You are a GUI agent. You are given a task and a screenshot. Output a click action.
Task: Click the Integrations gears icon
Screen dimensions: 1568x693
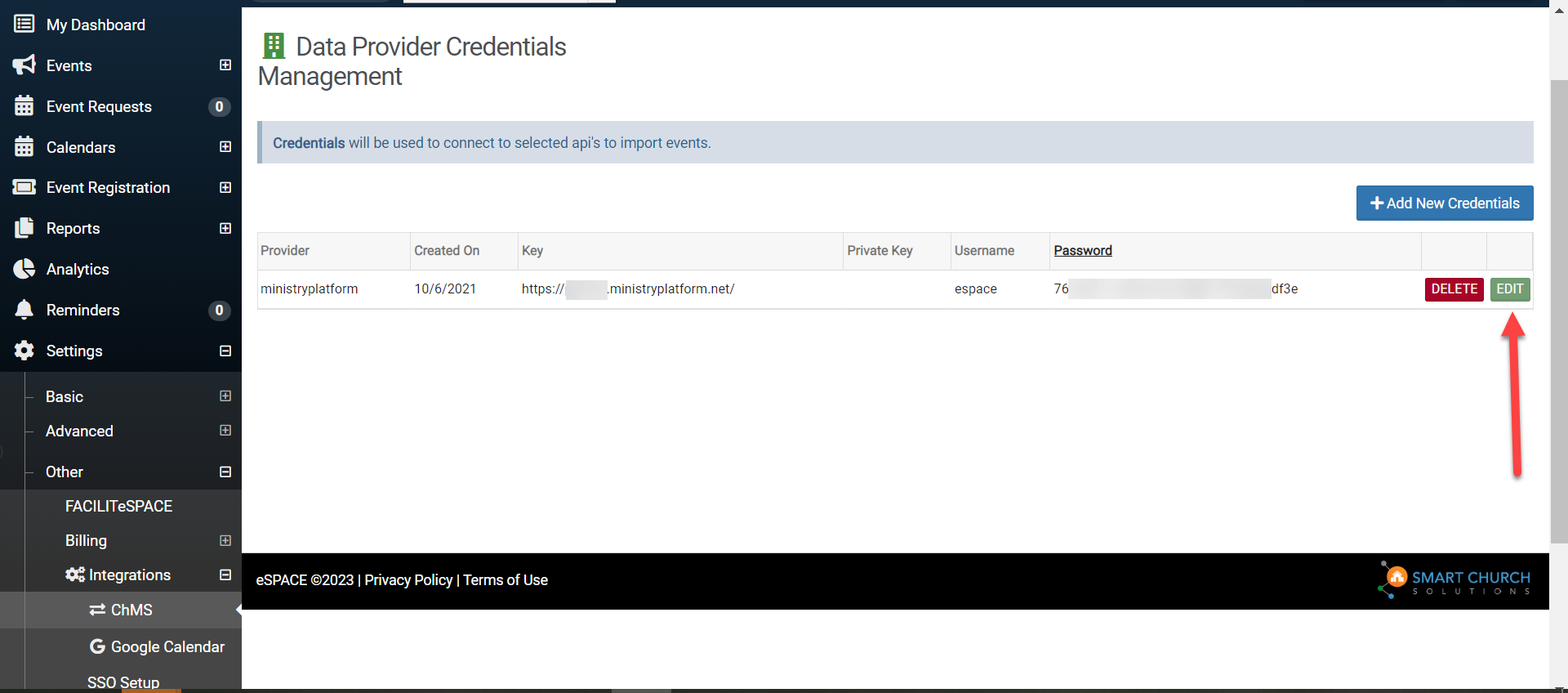[x=75, y=575]
